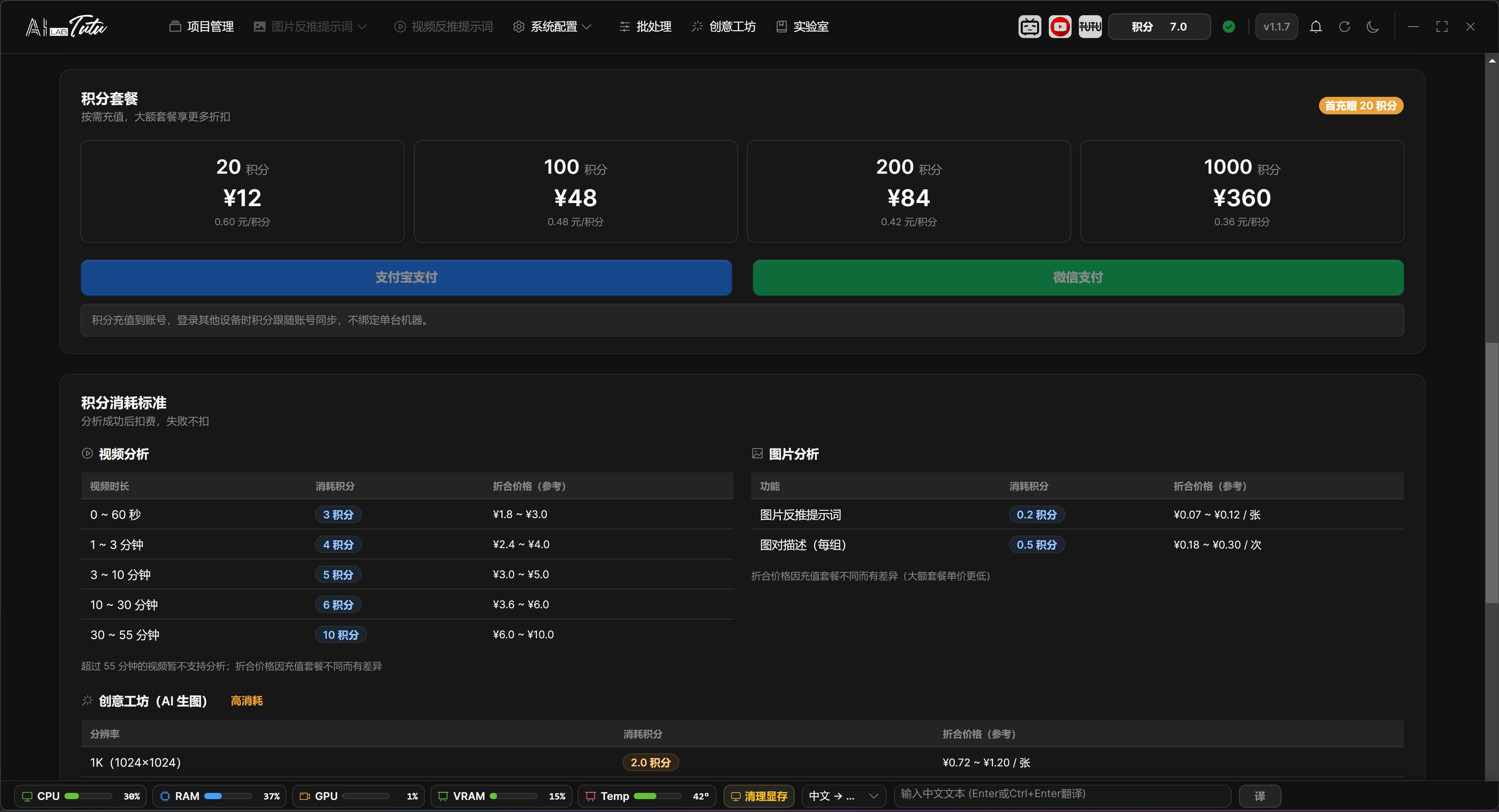Pay with 微信支付 button
The width and height of the screenshot is (1499, 812).
[1078, 278]
